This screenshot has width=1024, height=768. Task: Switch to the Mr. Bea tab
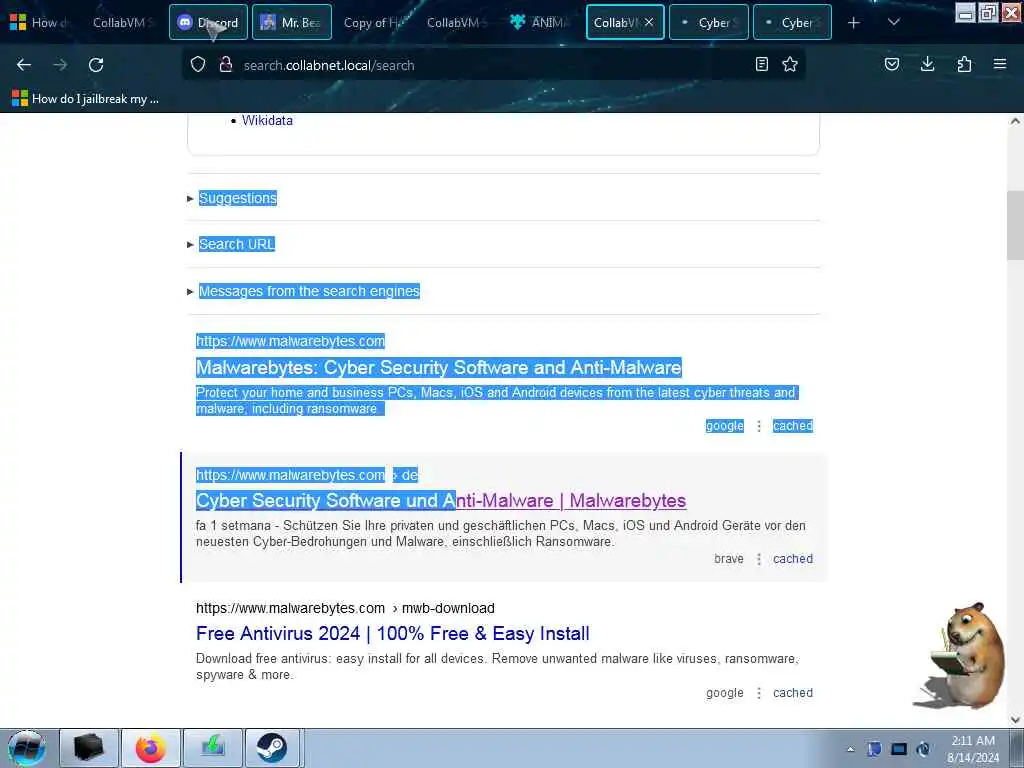click(x=292, y=22)
